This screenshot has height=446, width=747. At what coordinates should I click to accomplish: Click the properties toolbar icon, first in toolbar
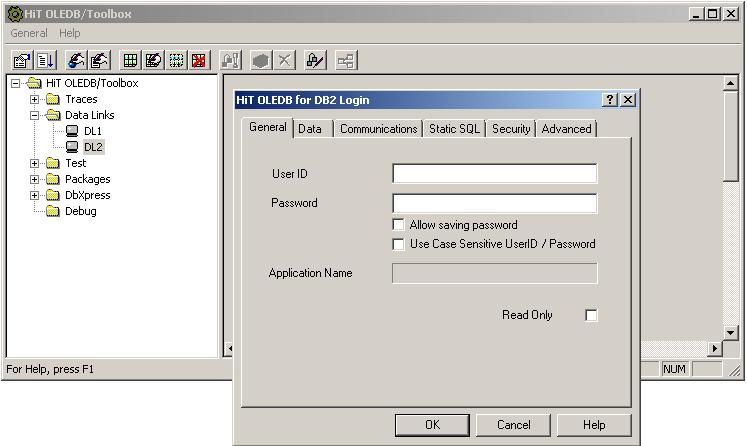click(x=22, y=61)
